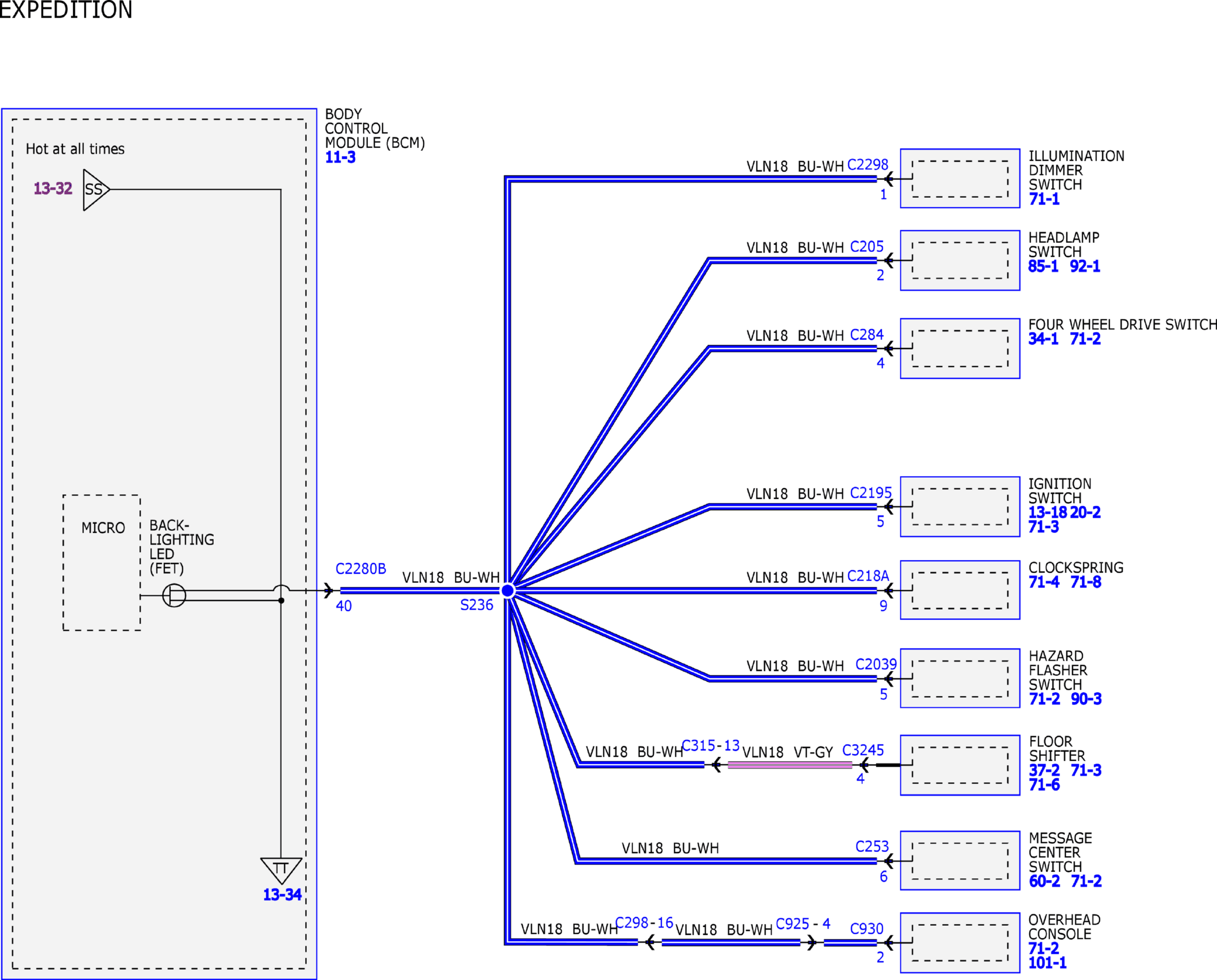This screenshot has height=980, width=1217.
Task: Click the "Hot at all times" text
Action: pyautogui.click(x=75, y=149)
